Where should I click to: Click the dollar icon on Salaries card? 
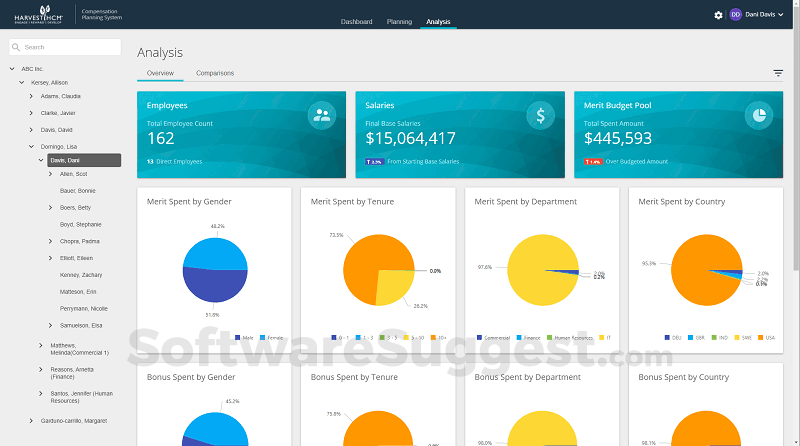click(x=540, y=115)
